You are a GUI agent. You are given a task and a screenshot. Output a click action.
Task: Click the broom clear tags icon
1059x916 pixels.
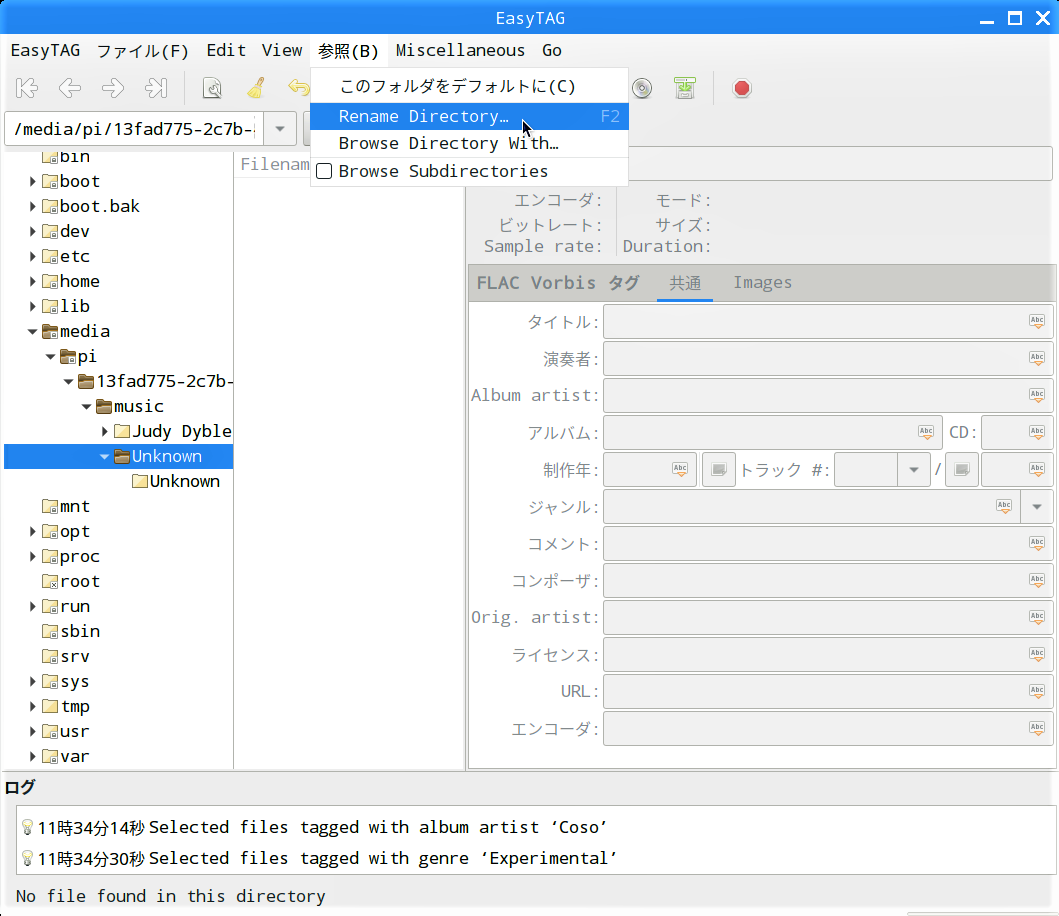[x=256, y=88]
